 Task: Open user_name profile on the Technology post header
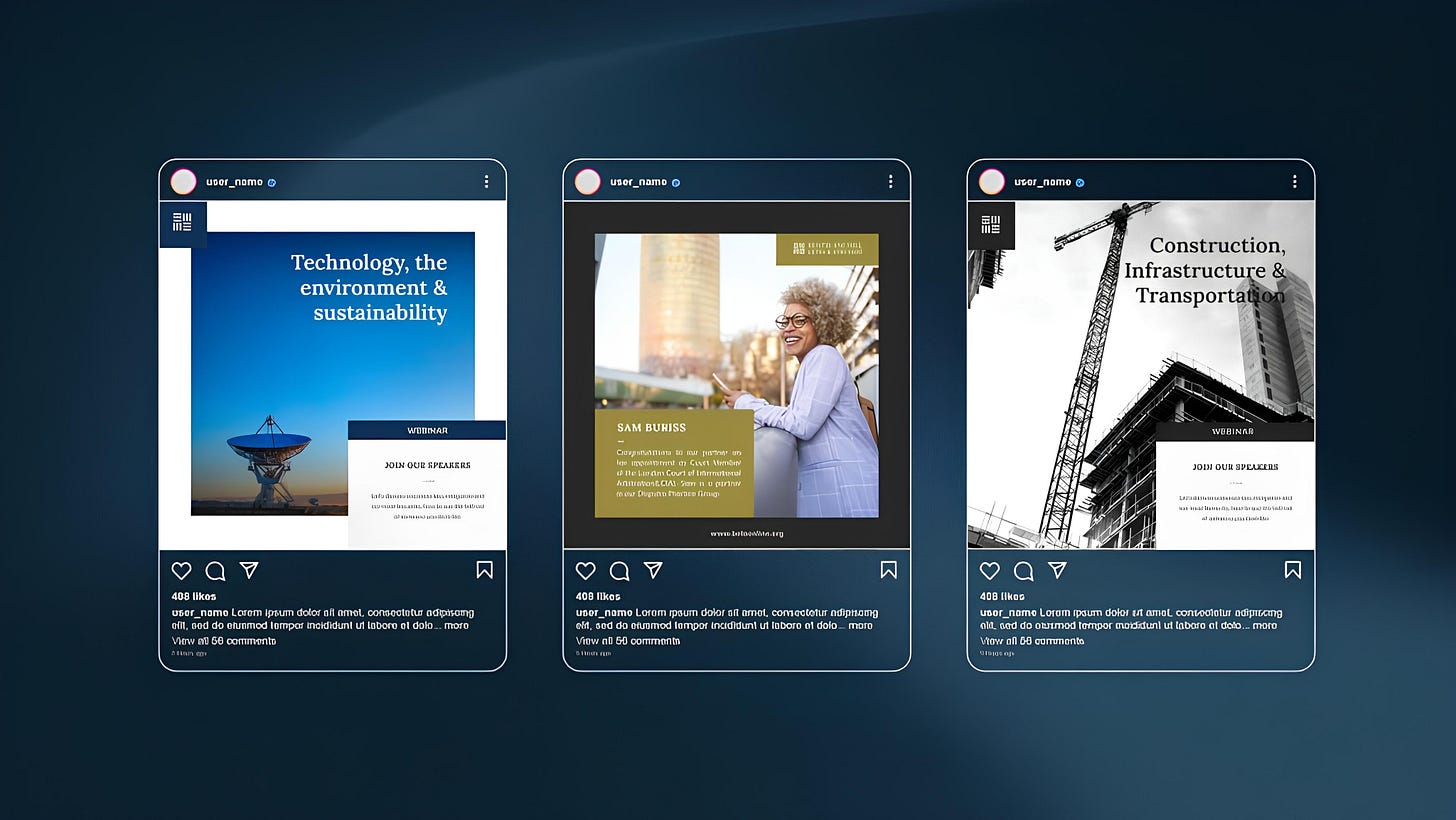234,182
